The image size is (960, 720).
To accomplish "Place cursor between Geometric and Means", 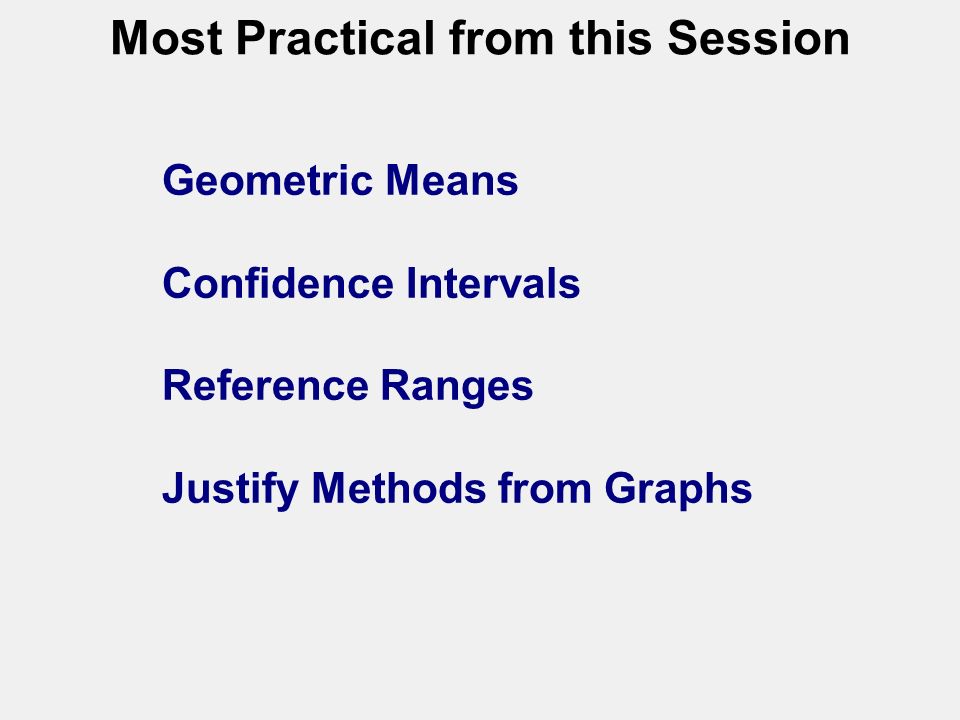I will [380, 181].
